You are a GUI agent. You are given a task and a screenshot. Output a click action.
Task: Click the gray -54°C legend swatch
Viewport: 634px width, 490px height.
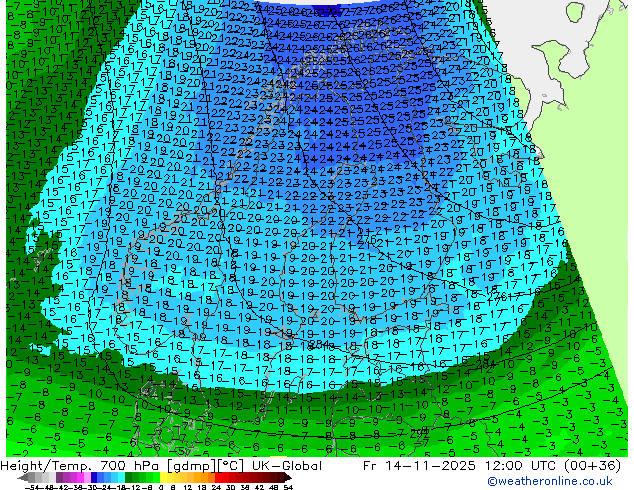32,477
